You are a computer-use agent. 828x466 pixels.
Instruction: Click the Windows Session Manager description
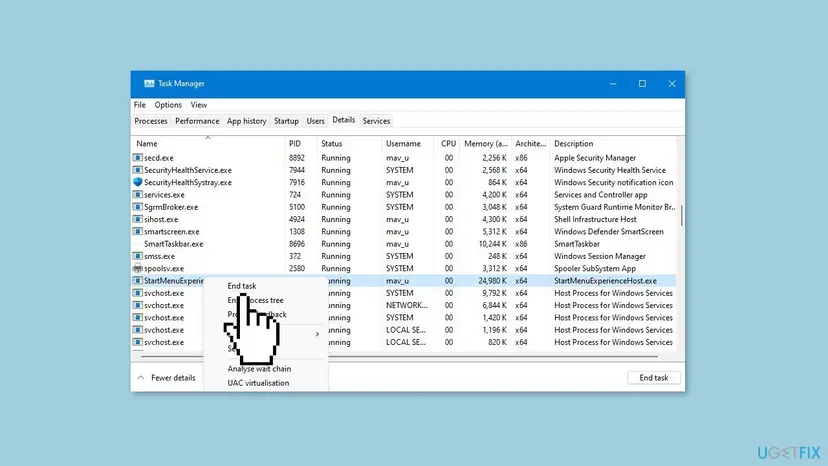coord(600,256)
